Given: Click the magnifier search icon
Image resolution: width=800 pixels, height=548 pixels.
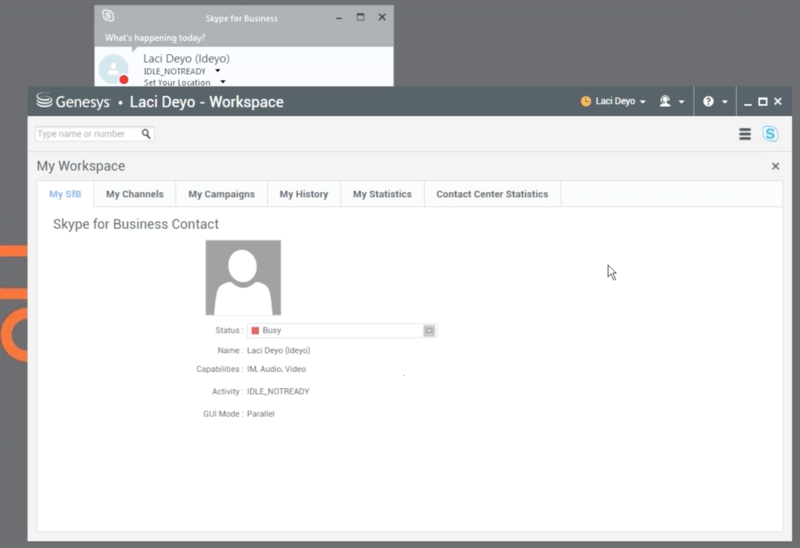Looking at the screenshot, I should 146,134.
